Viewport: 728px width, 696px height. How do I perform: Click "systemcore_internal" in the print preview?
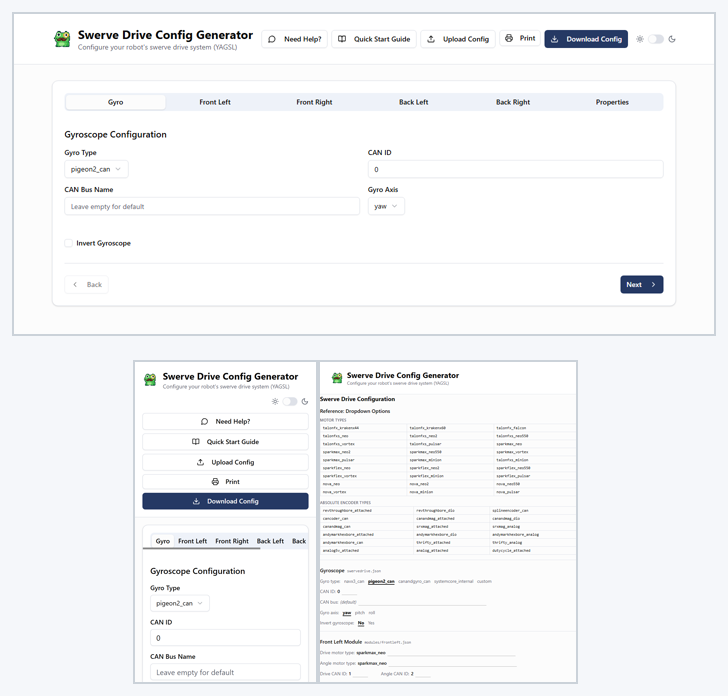tap(454, 581)
